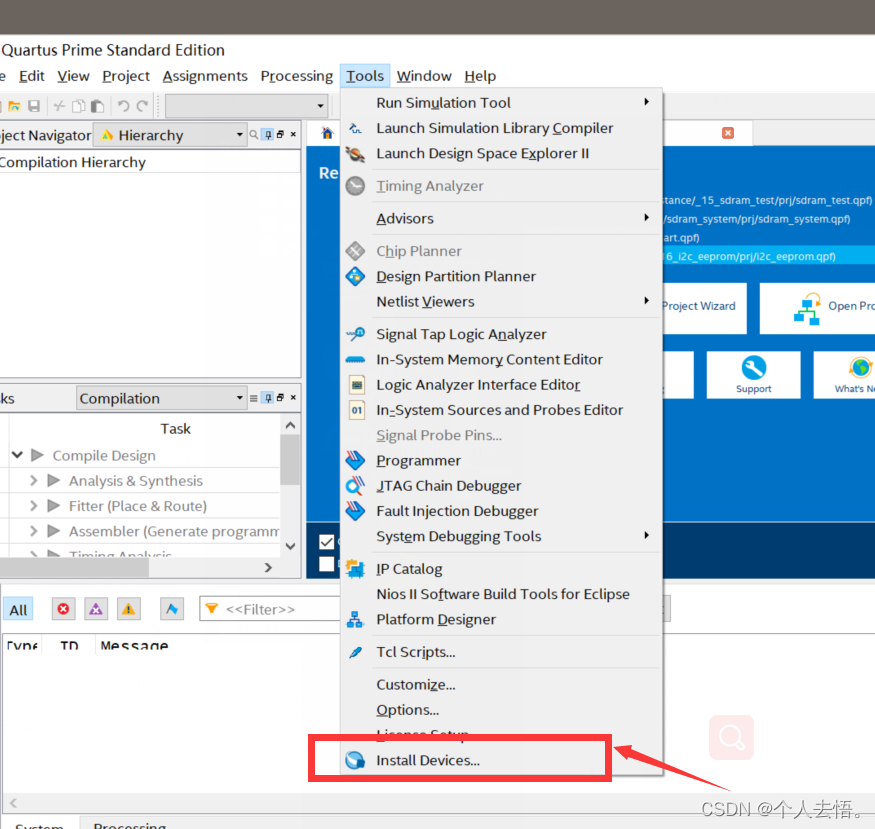Open the Compilation dropdown in Tasks panel
This screenshot has height=829, width=875.
[x=162, y=398]
